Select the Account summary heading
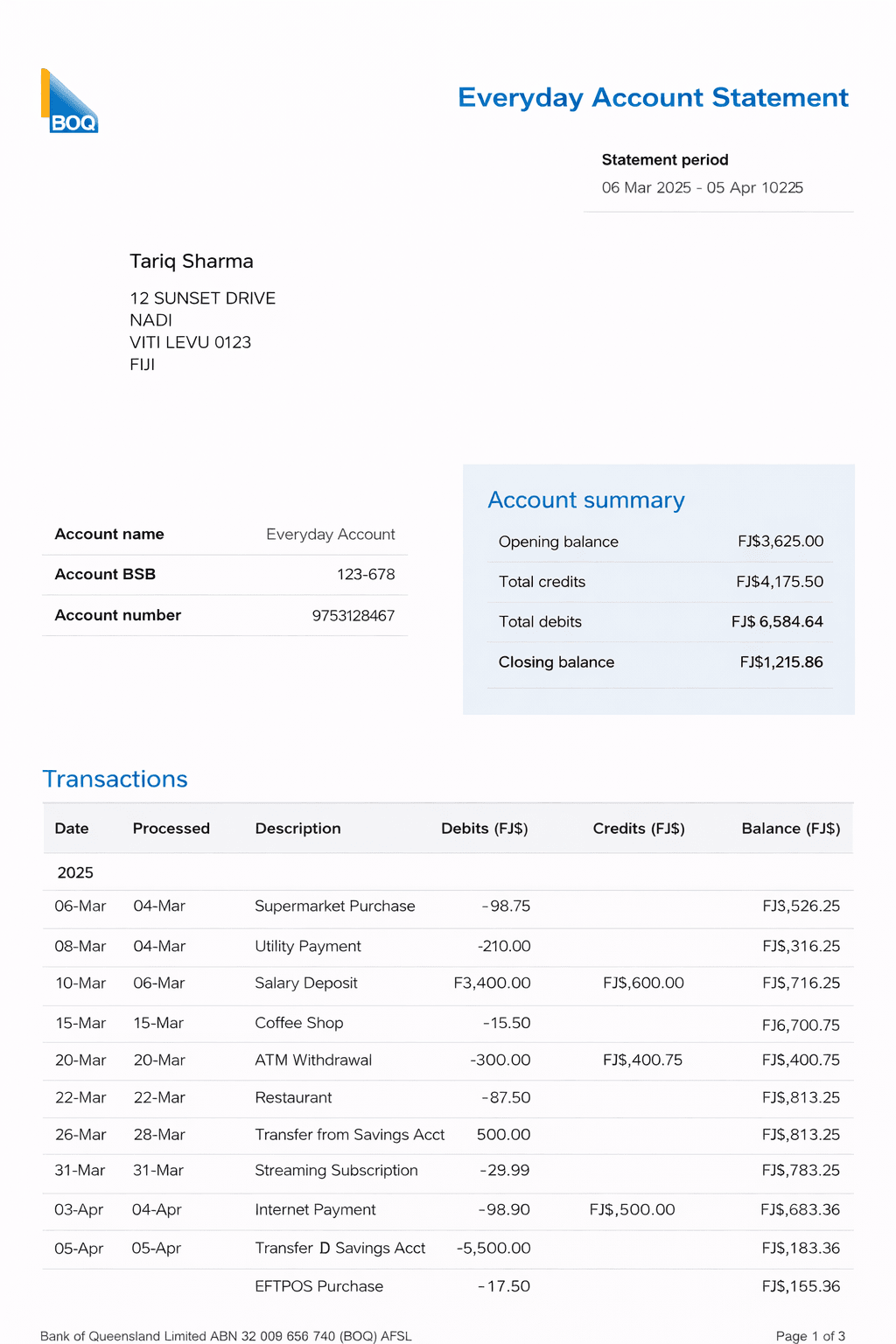This screenshot has height=1344, width=896. (586, 500)
